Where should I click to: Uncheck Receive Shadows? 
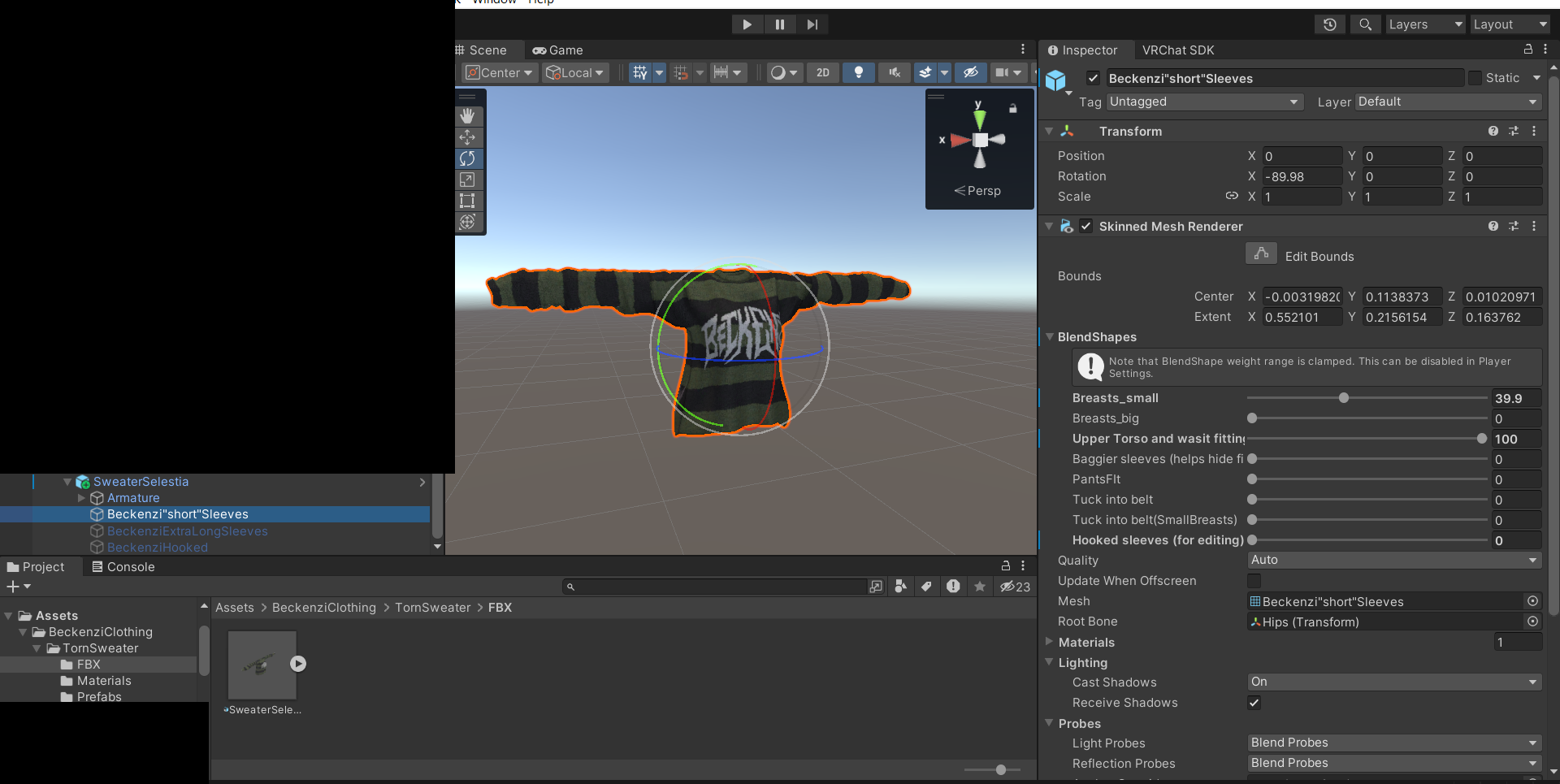pos(1254,703)
